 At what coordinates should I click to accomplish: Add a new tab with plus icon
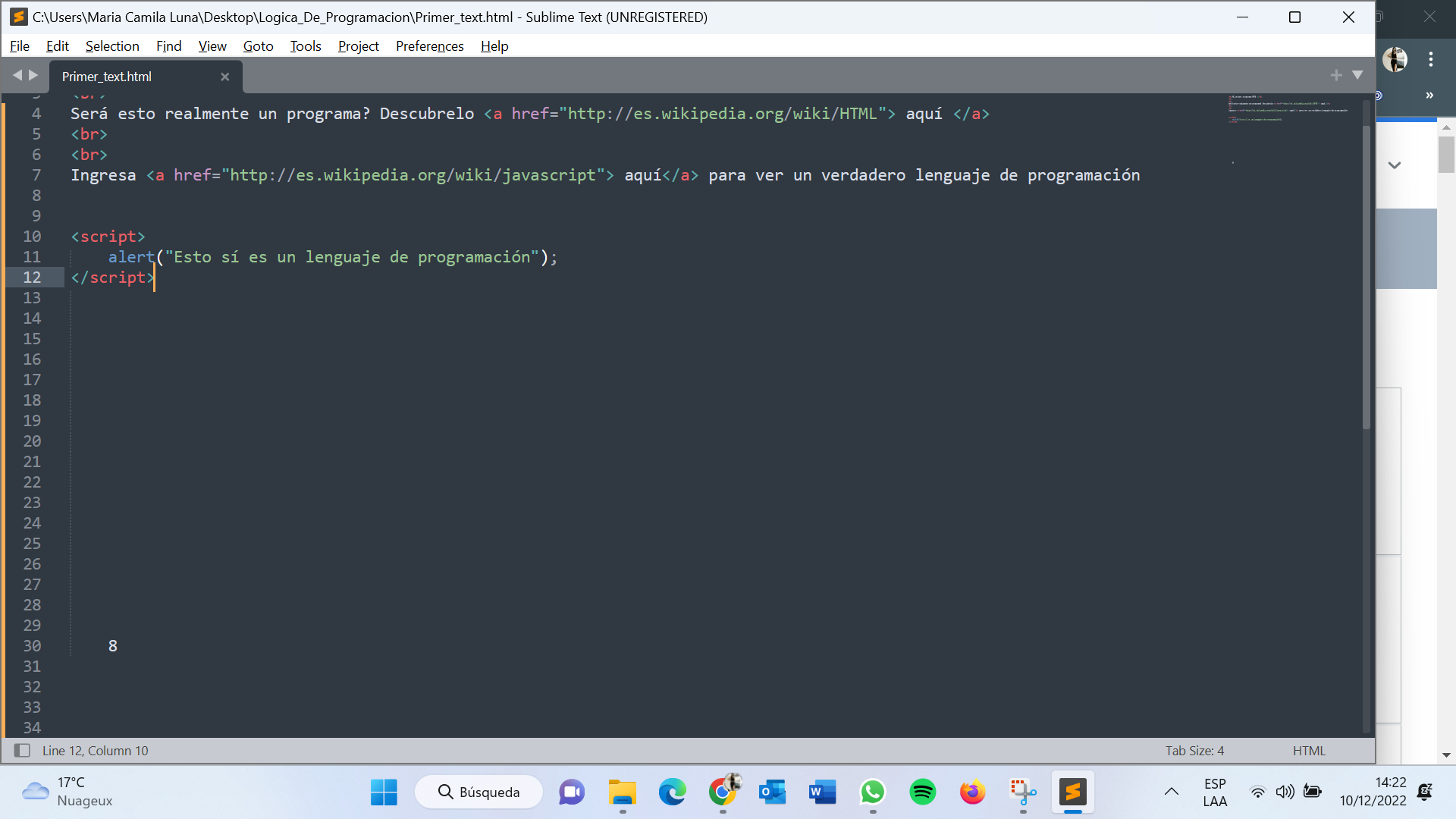(x=1336, y=75)
